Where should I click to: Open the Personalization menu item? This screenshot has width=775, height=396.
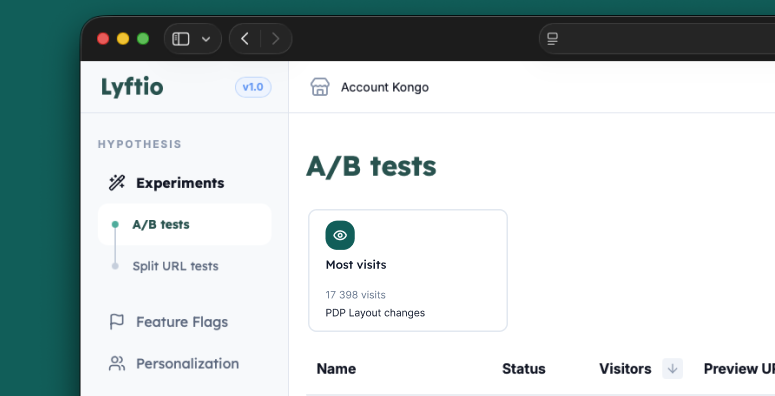point(185,363)
